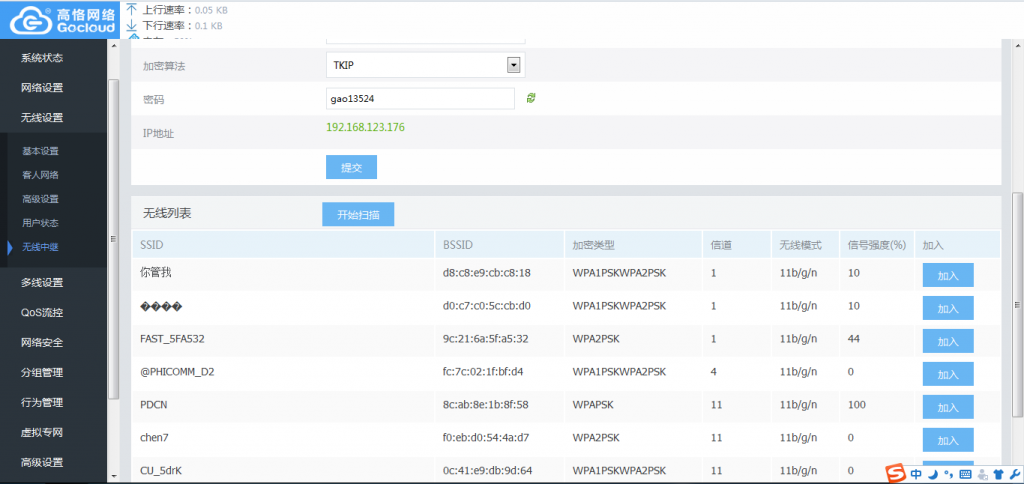Click the Sogou input method S logo
The height and width of the screenshot is (484, 1024).
point(895,474)
